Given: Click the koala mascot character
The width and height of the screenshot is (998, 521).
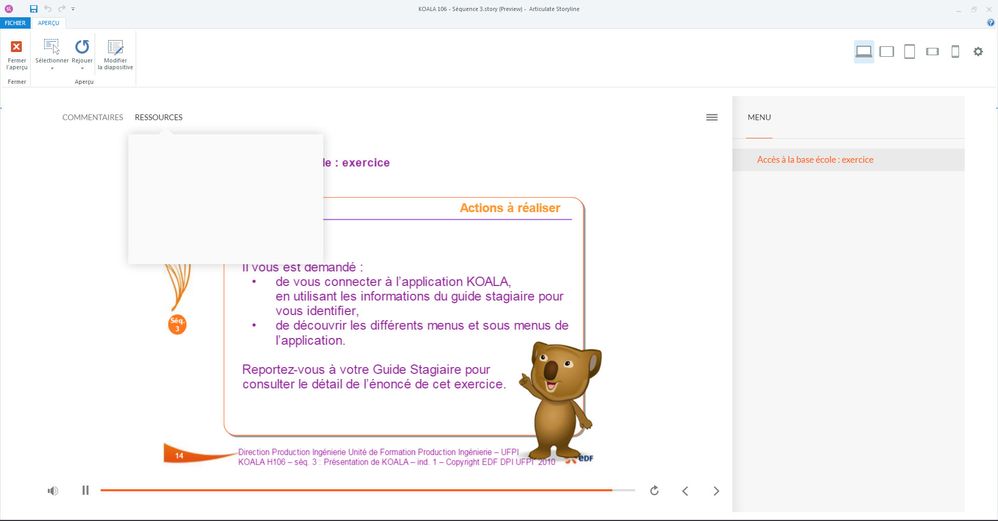Looking at the screenshot, I should 560,399.
